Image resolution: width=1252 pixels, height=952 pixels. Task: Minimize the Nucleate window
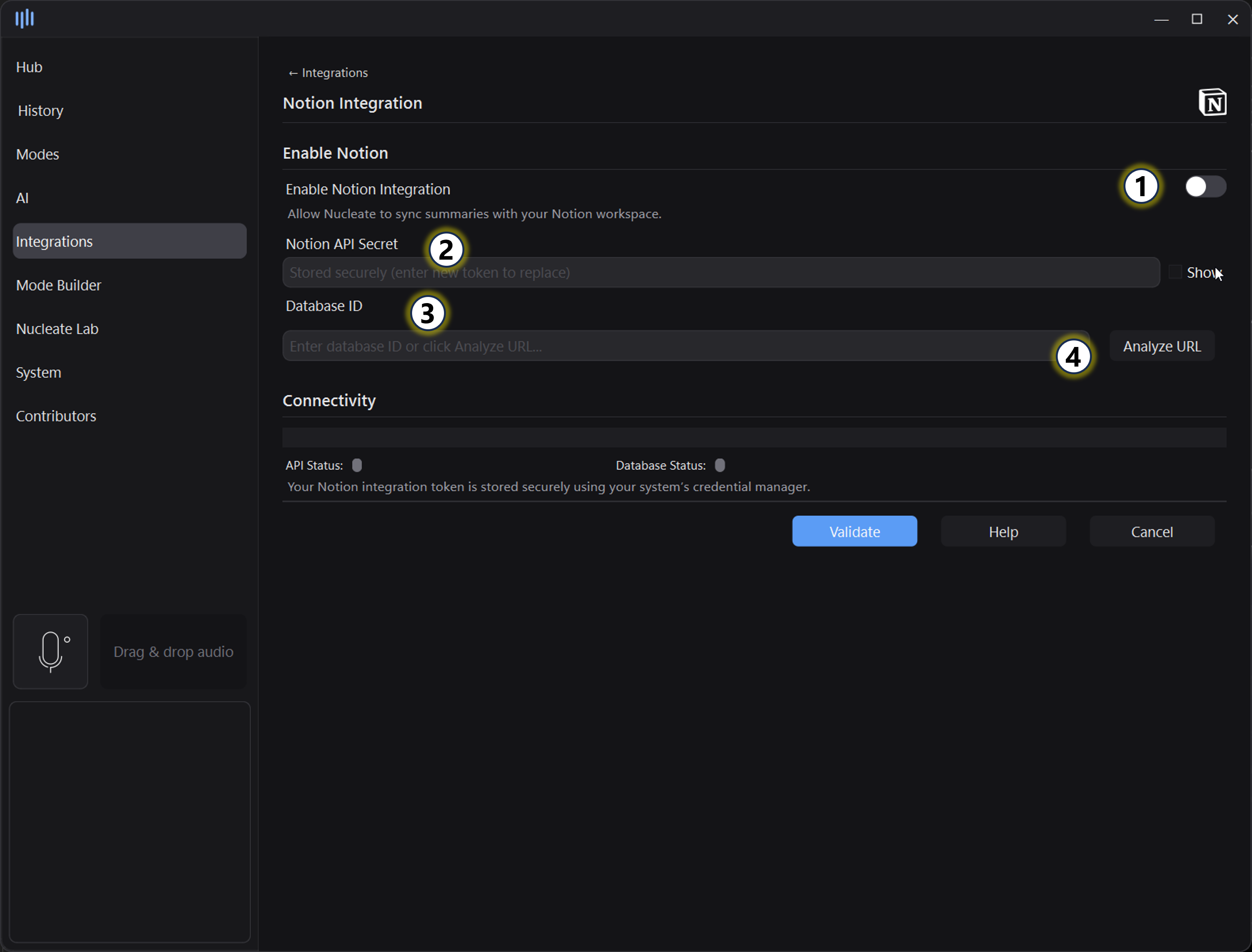[1161, 19]
